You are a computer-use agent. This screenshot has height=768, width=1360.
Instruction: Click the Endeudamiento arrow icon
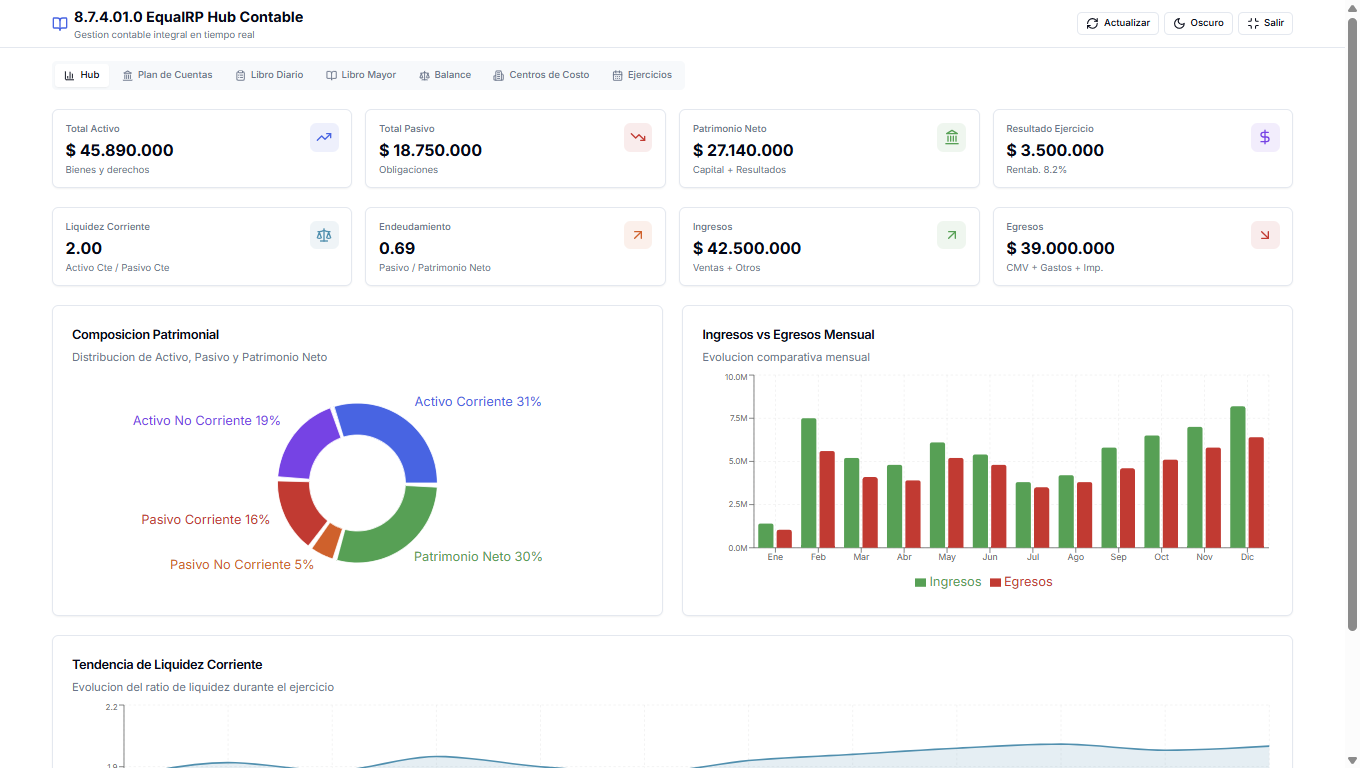638,235
